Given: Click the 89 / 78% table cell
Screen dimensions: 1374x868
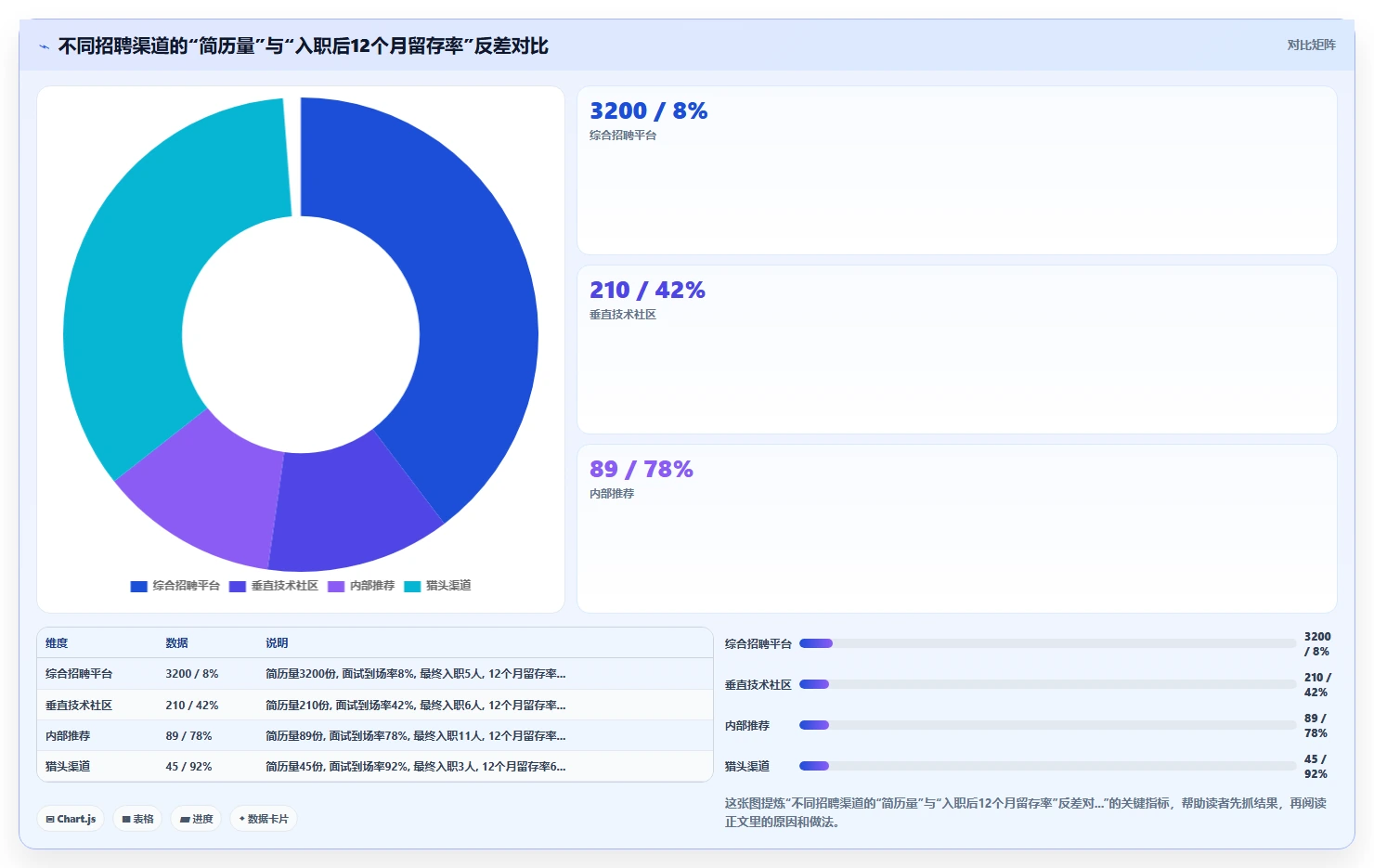Looking at the screenshot, I should pyautogui.click(x=188, y=736).
